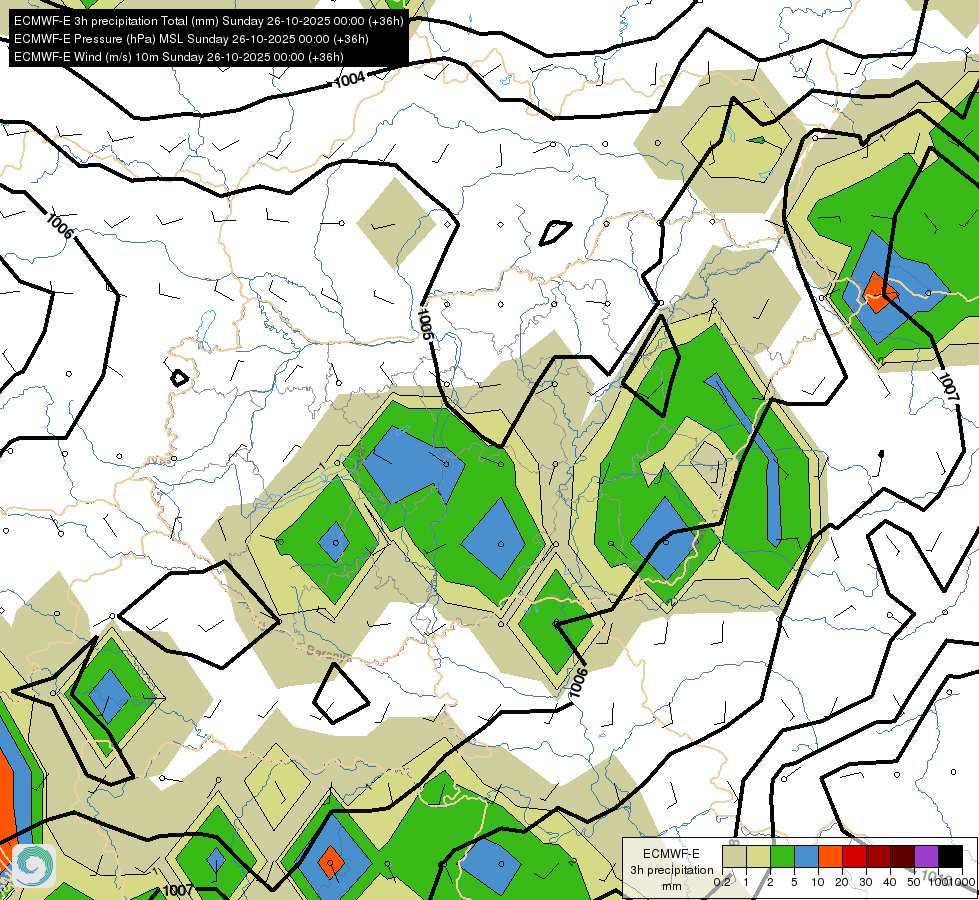Click the 30 legend tick value

866,882
